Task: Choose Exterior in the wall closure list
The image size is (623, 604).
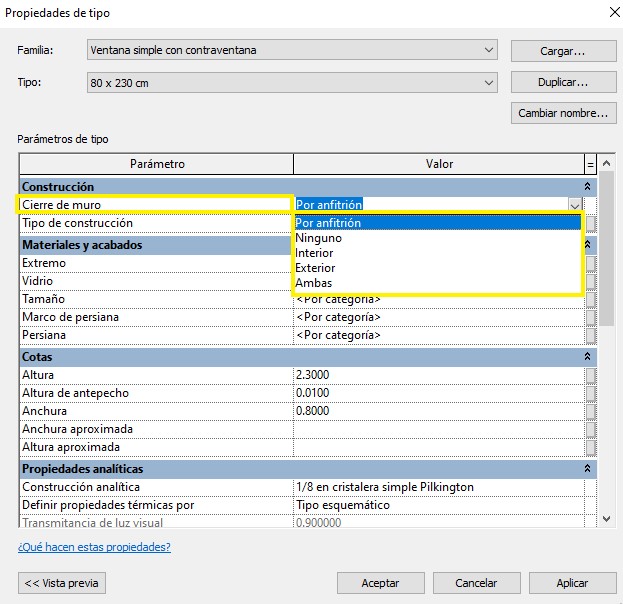Action: (315, 268)
